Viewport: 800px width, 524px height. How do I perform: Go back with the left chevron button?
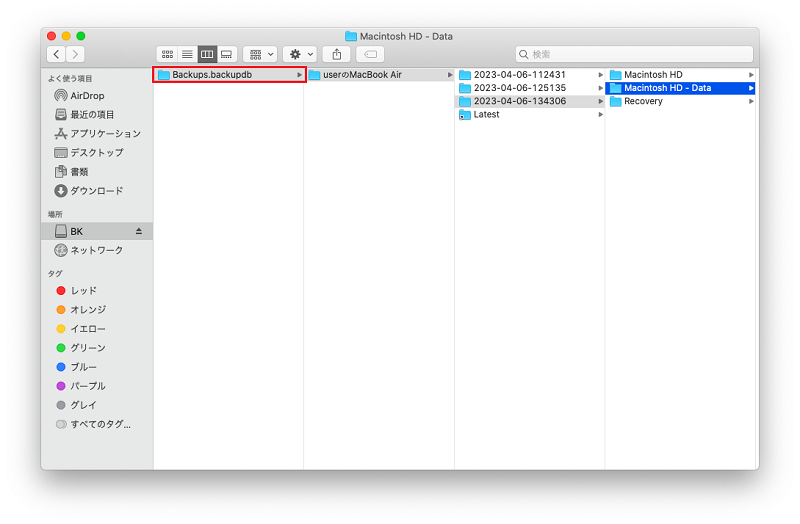[56, 54]
